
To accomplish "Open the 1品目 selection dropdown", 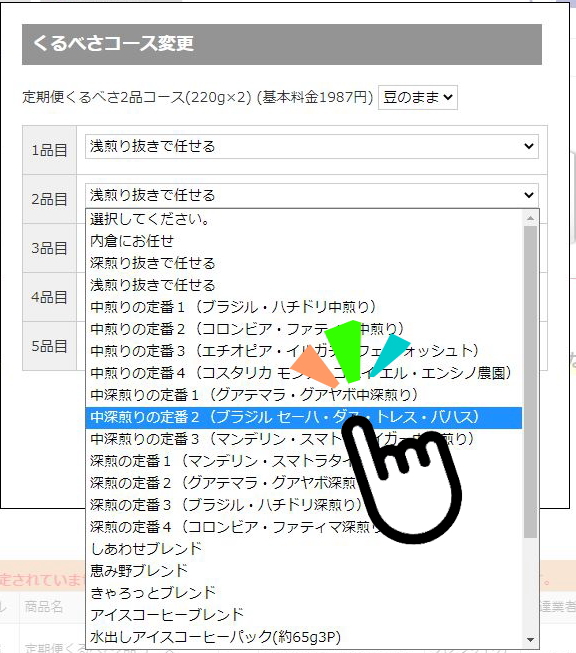I will click(312, 146).
